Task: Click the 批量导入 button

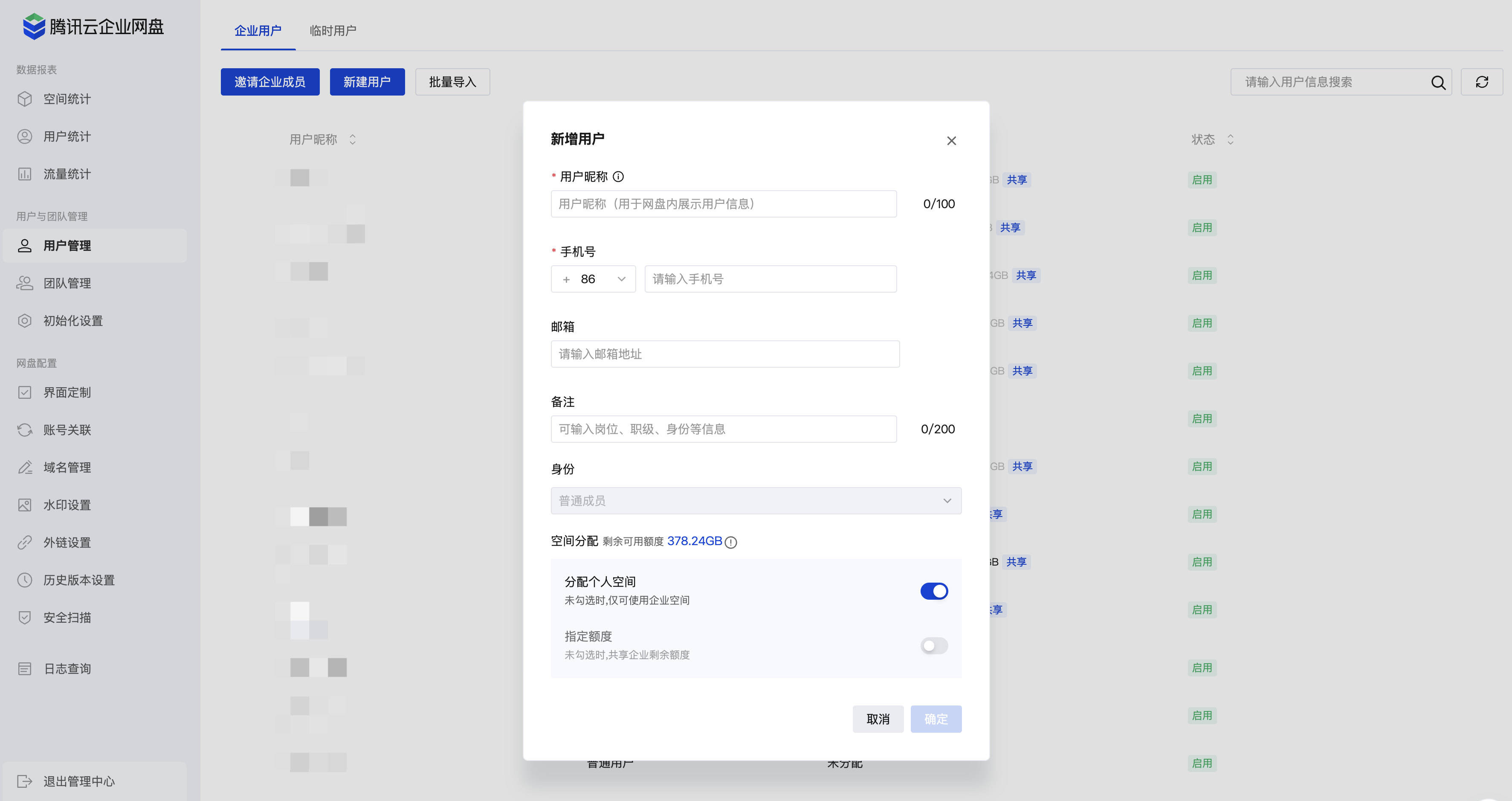Action: (452, 82)
